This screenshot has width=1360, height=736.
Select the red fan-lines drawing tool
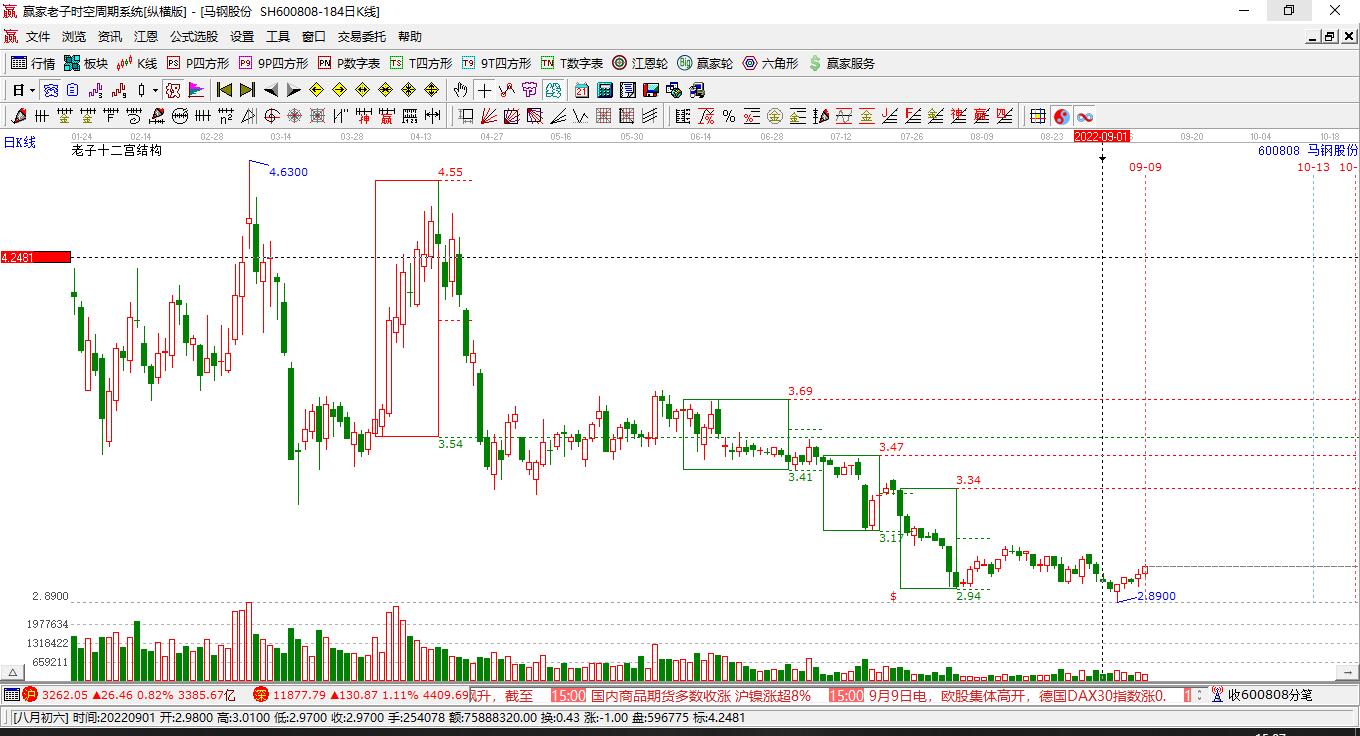coord(489,116)
